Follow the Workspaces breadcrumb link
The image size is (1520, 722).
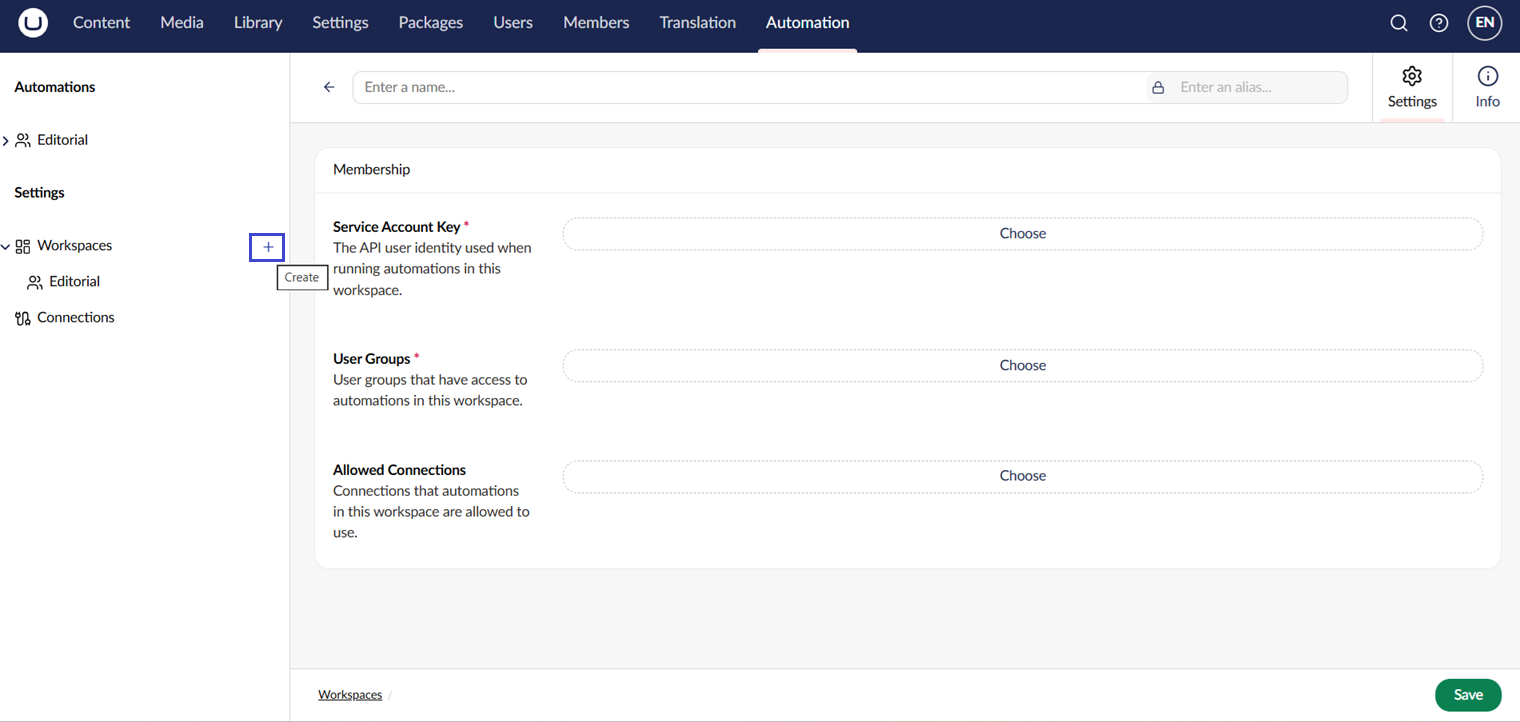click(350, 694)
